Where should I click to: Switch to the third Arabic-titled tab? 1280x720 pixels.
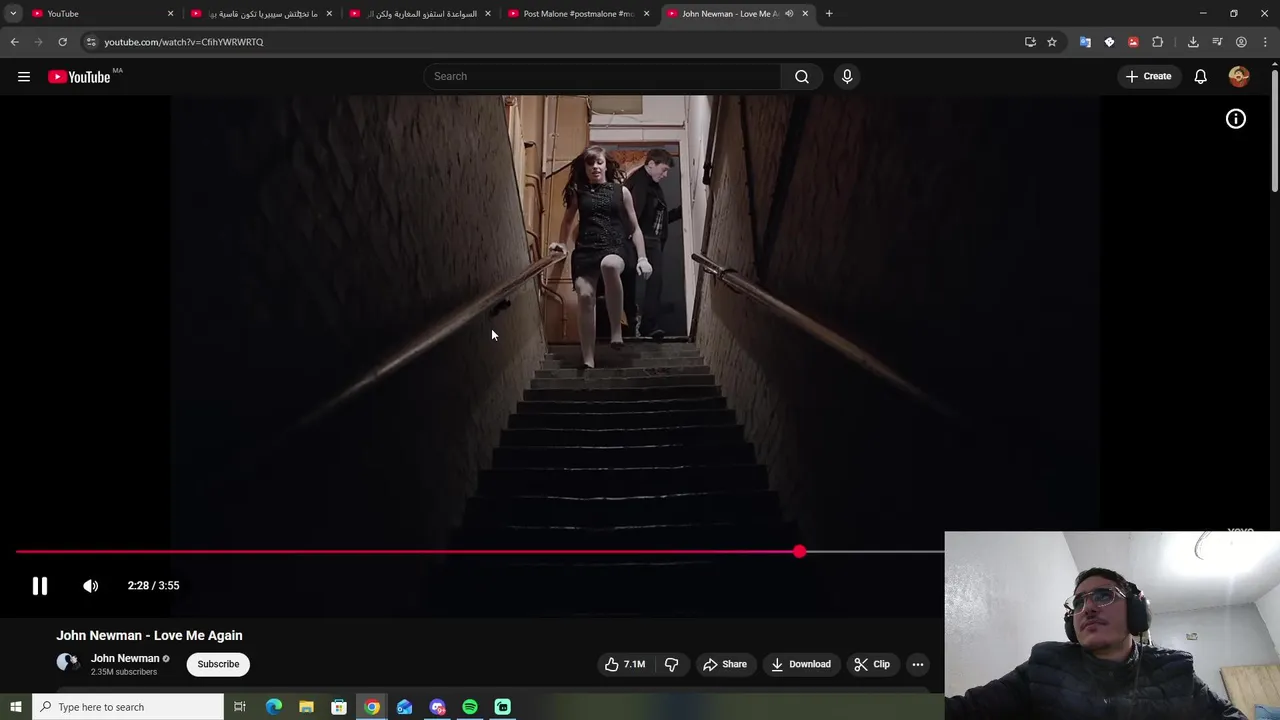420,13
